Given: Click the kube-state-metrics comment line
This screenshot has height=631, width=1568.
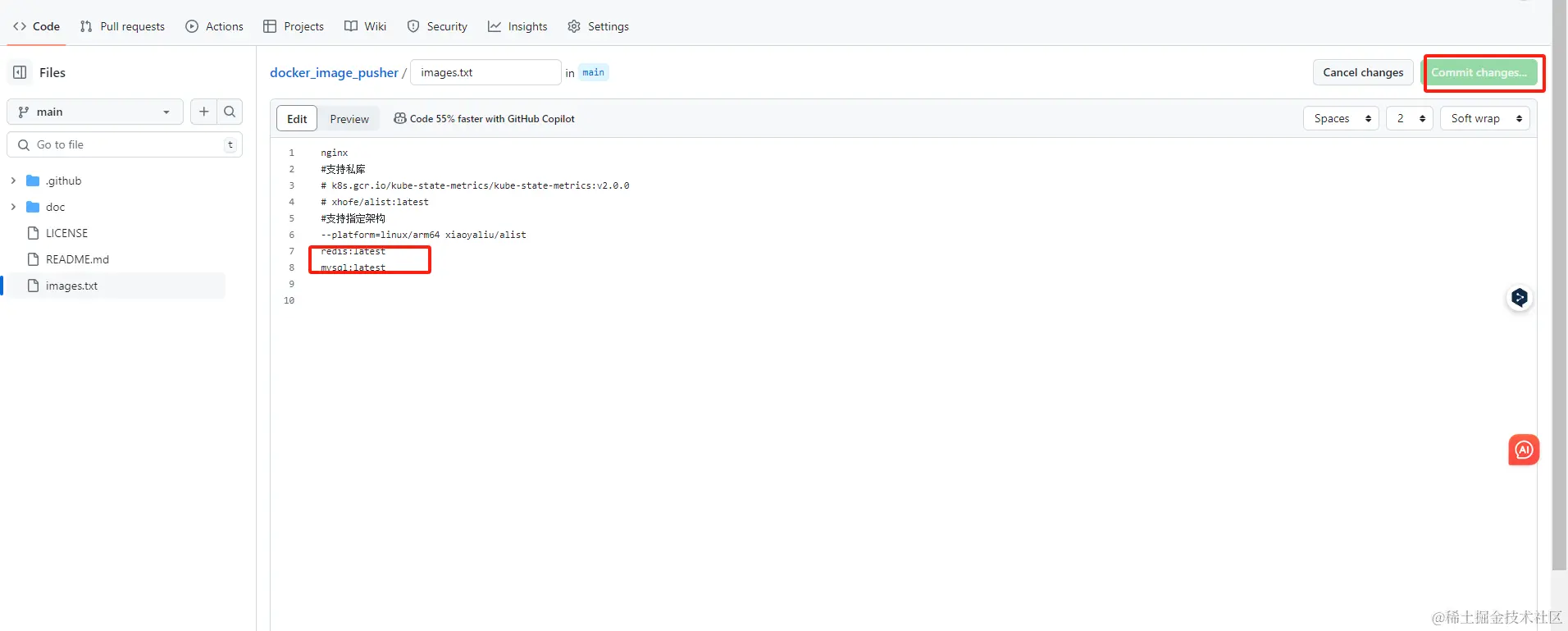Looking at the screenshot, I should [475, 185].
